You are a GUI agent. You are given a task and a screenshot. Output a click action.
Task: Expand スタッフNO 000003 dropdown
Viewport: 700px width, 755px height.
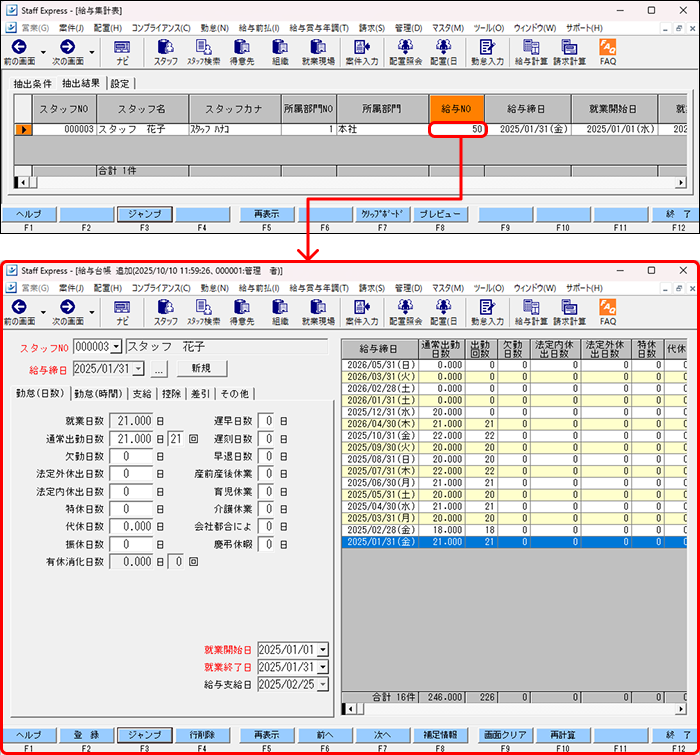point(116,347)
